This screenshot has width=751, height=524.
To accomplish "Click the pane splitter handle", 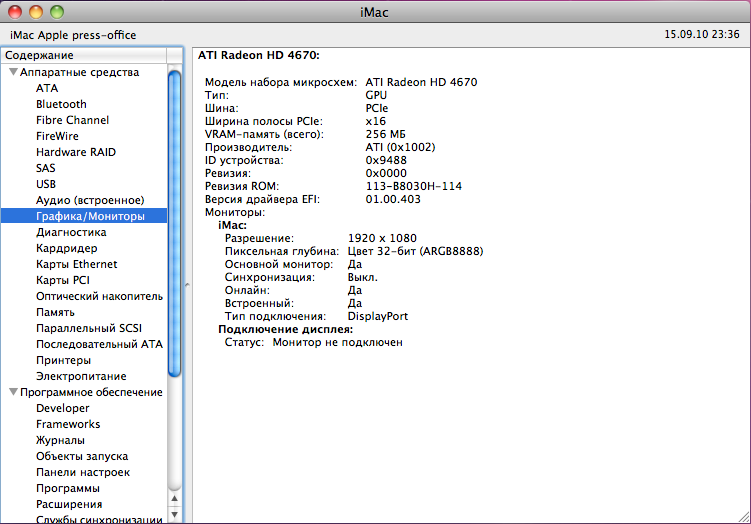I will [x=187, y=285].
